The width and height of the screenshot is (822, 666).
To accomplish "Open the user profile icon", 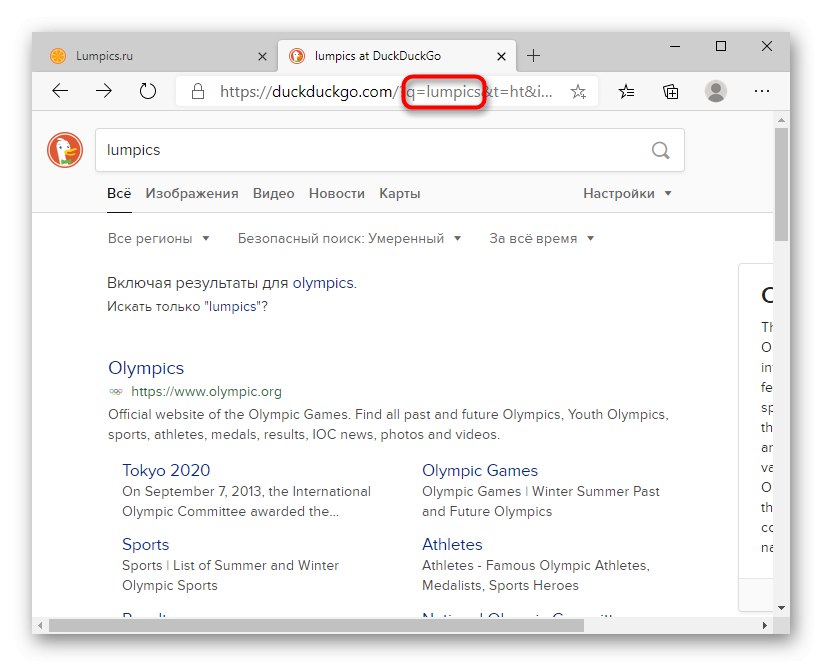I will coord(716,92).
